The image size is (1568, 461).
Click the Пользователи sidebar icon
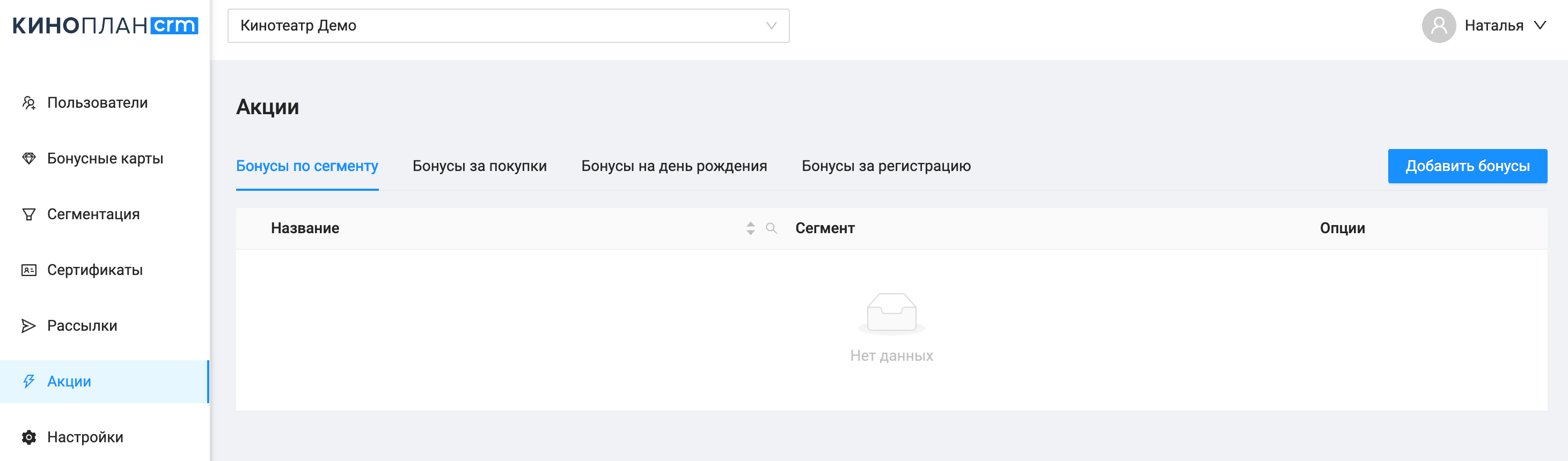(x=28, y=103)
